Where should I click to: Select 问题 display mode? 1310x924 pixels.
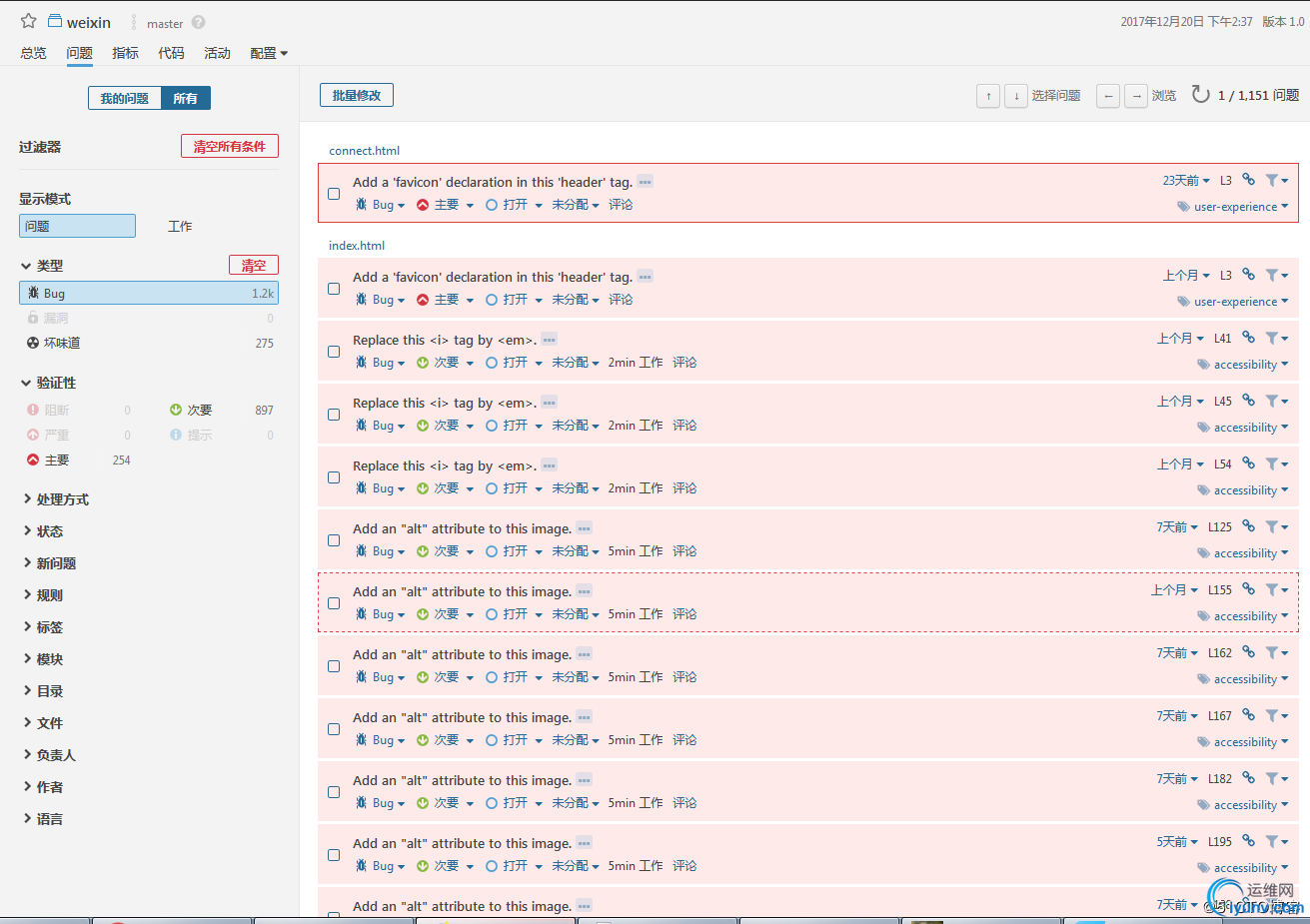77,226
